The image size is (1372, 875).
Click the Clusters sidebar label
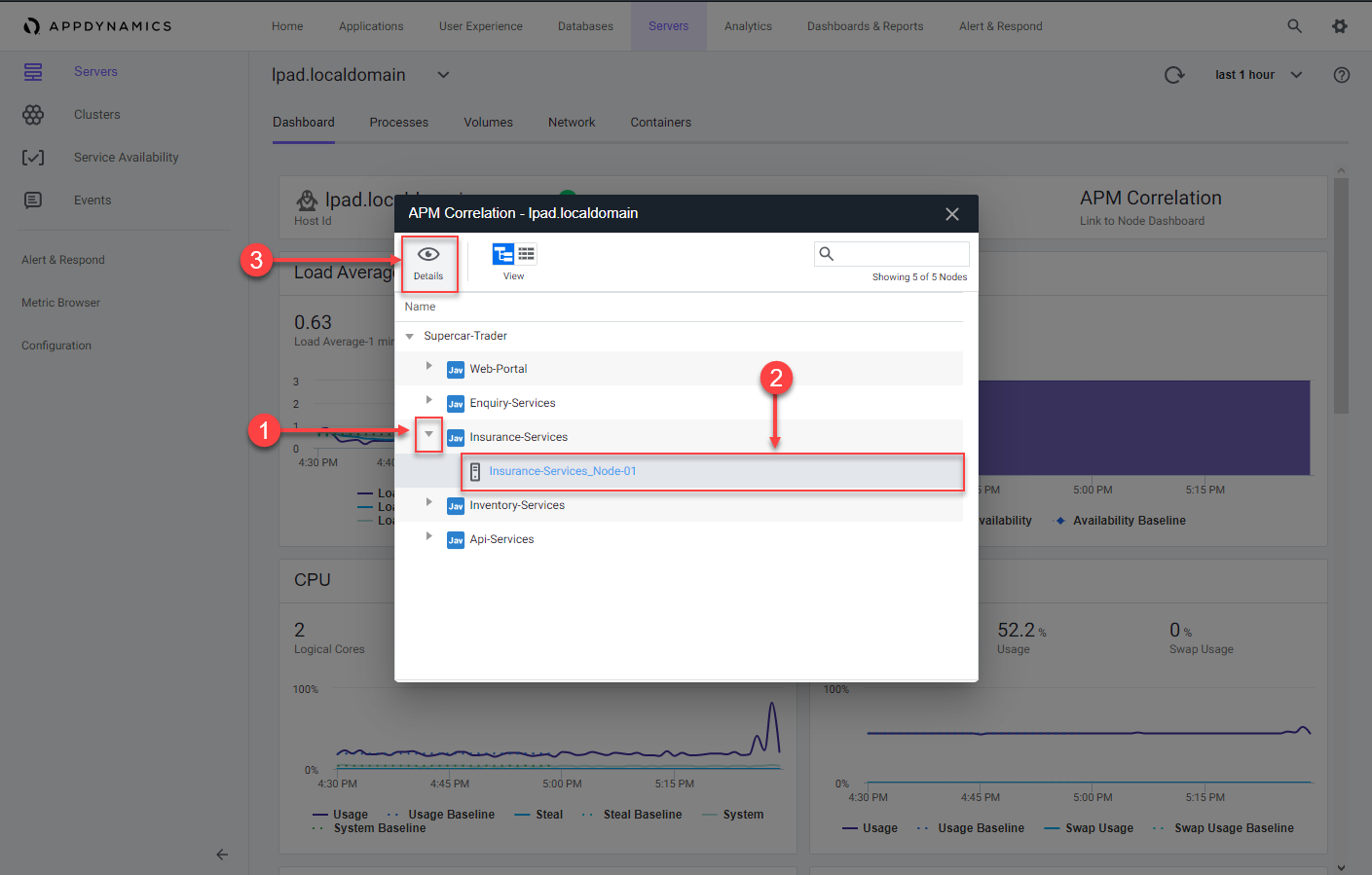point(97,115)
